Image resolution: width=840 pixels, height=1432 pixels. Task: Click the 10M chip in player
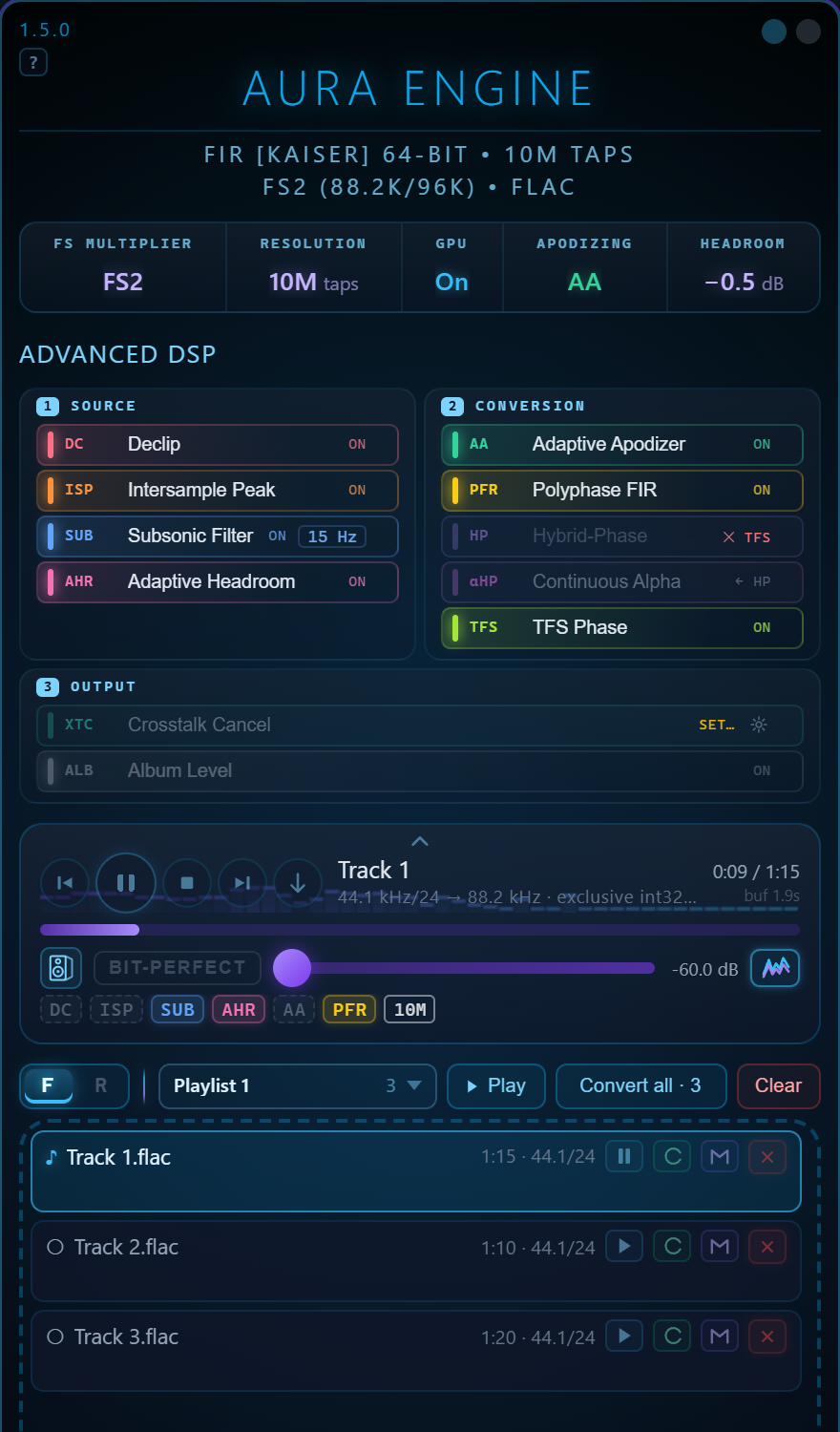point(409,1009)
